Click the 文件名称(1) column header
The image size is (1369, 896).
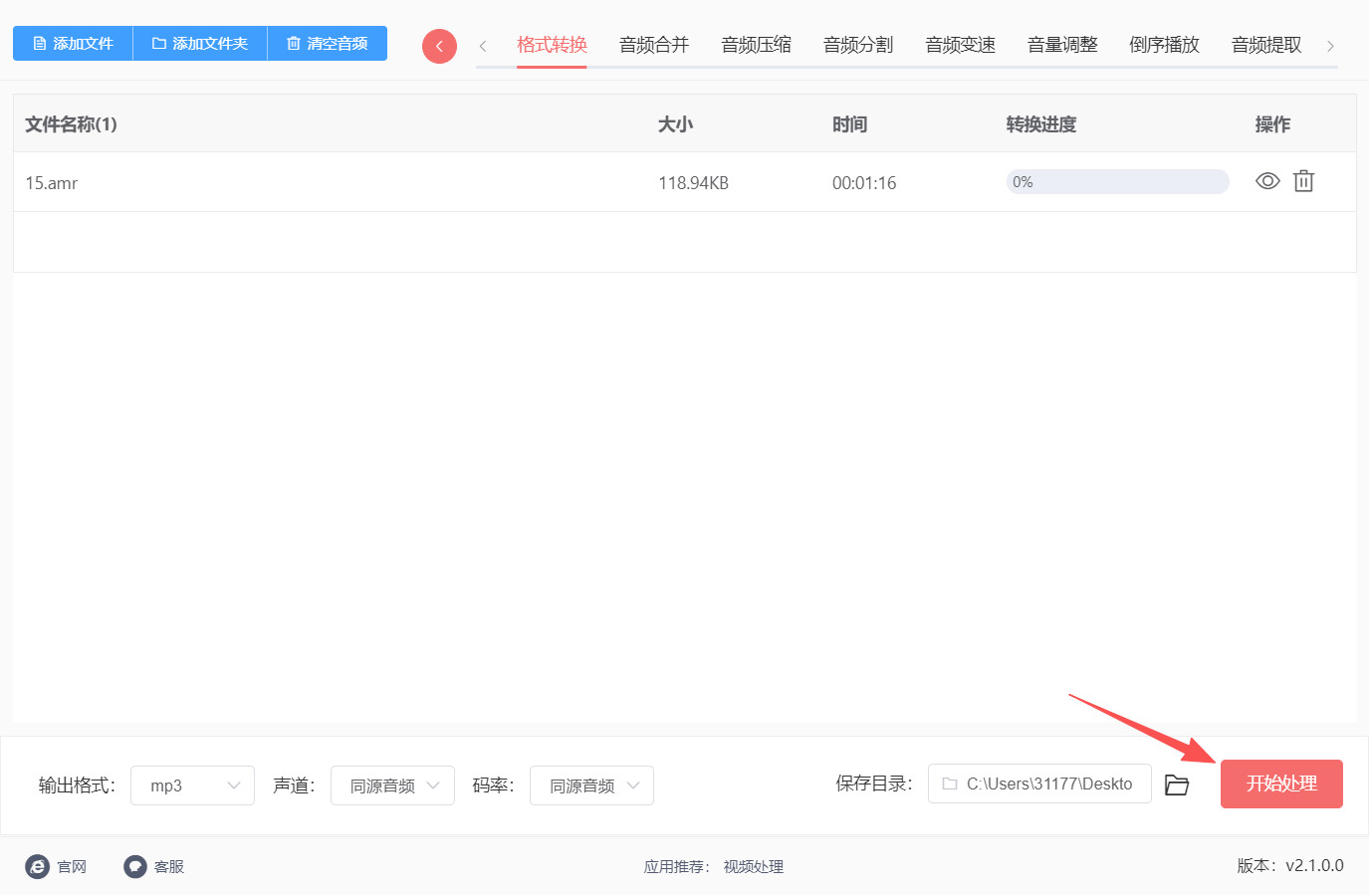coord(71,124)
